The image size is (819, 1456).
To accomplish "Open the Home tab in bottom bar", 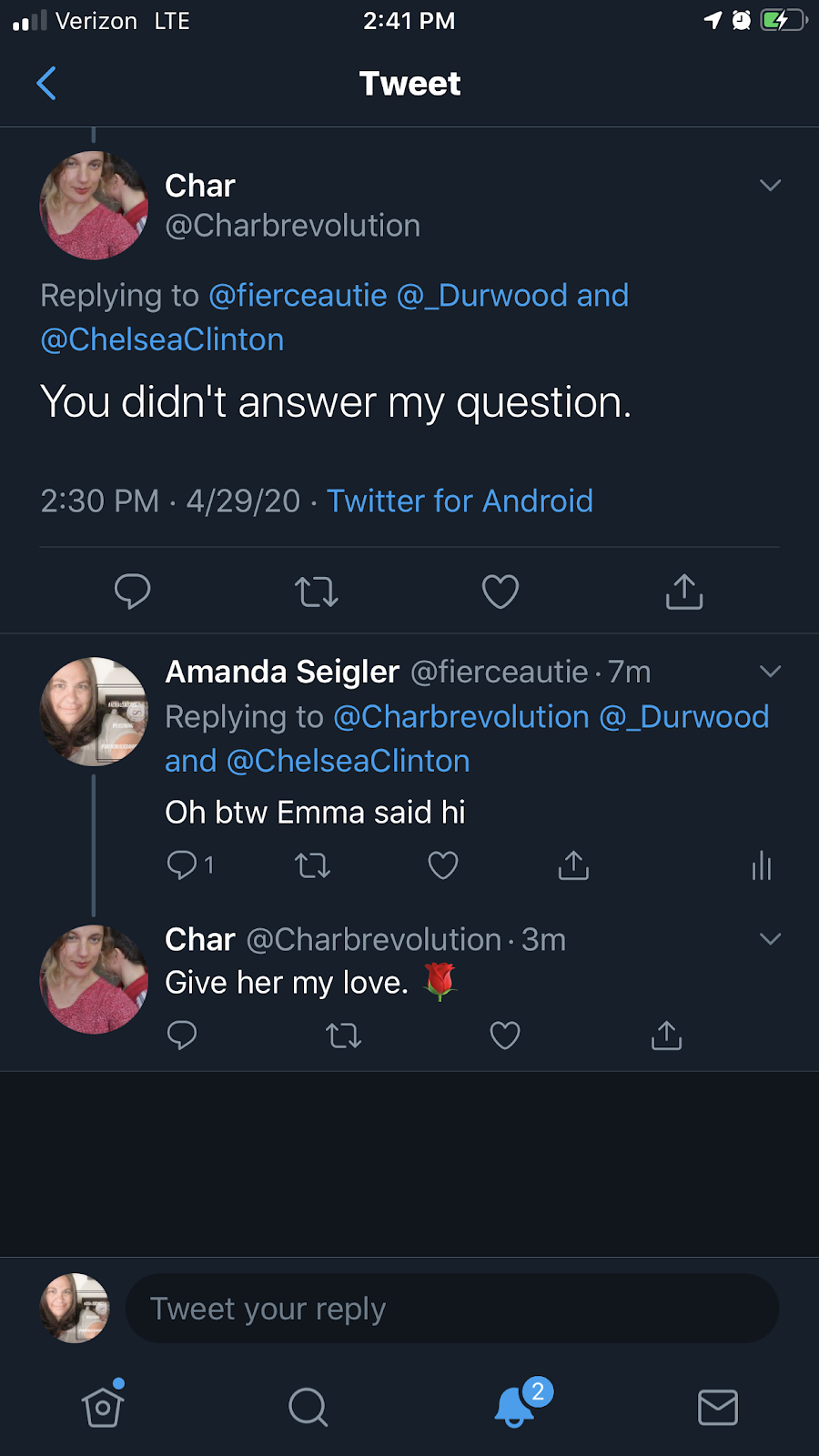I will point(103,1407).
